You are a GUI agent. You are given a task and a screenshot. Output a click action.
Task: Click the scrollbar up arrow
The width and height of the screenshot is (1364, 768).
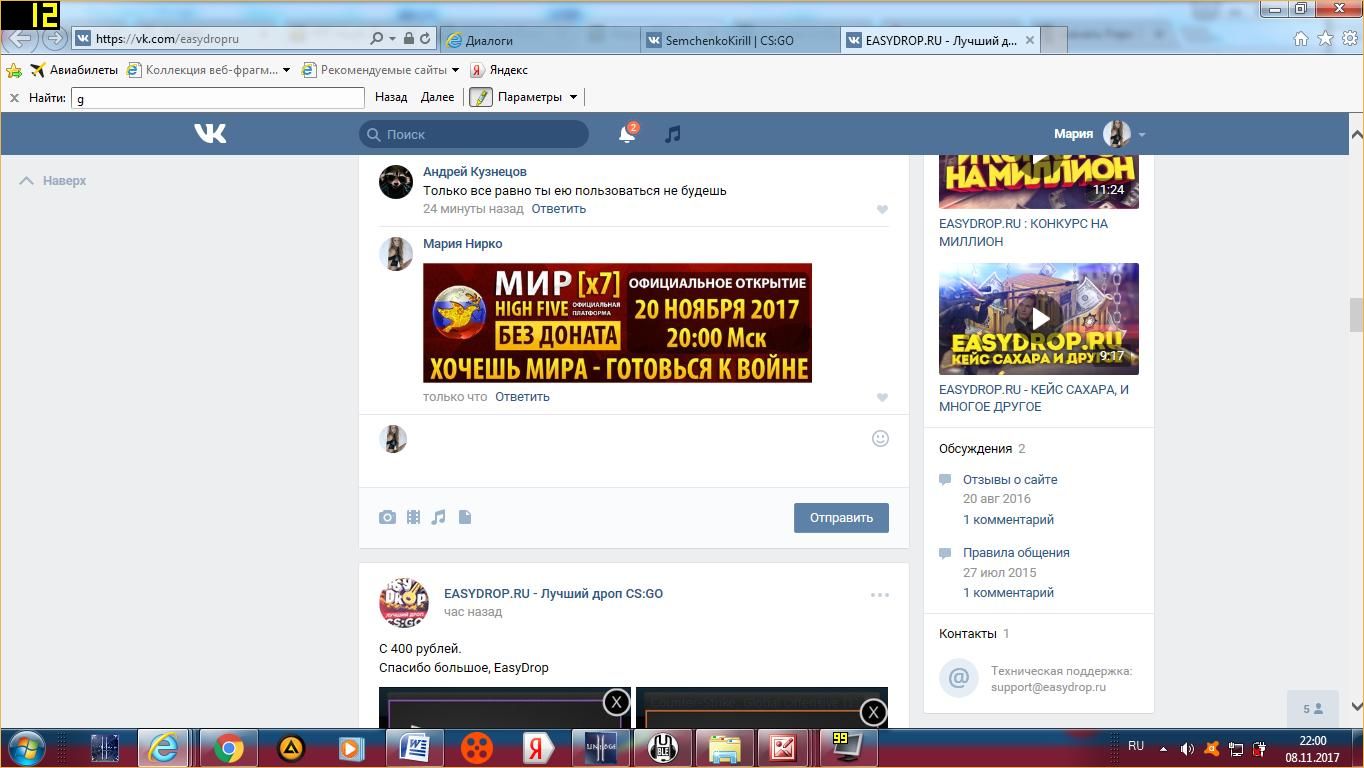coord(1356,134)
